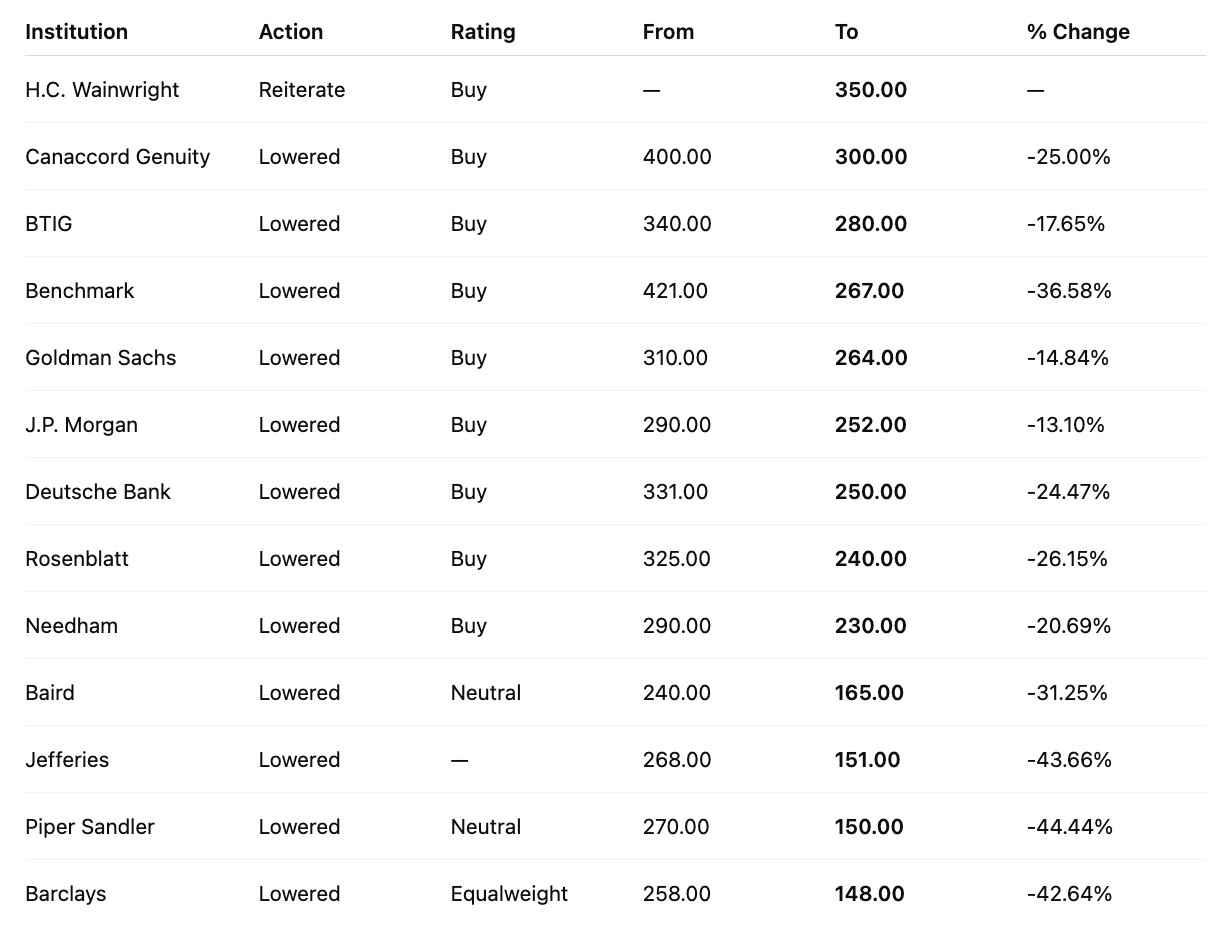Click the Rating column header
This screenshot has width=1228, height=948.
(x=483, y=32)
